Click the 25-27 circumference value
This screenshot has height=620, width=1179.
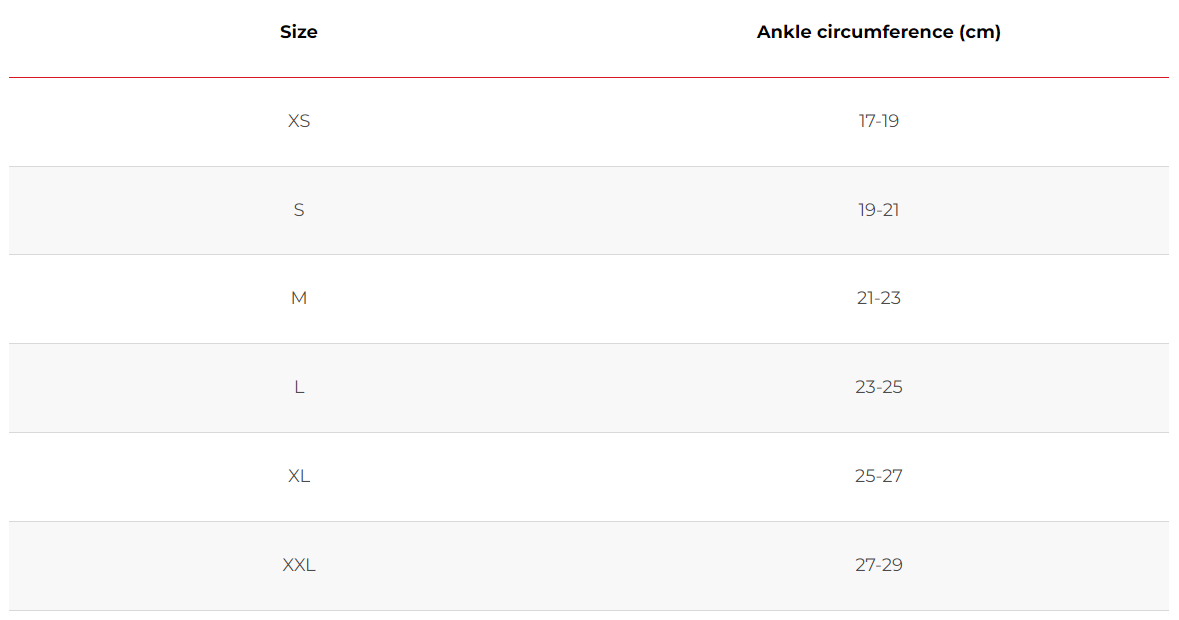tap(878, 476)
